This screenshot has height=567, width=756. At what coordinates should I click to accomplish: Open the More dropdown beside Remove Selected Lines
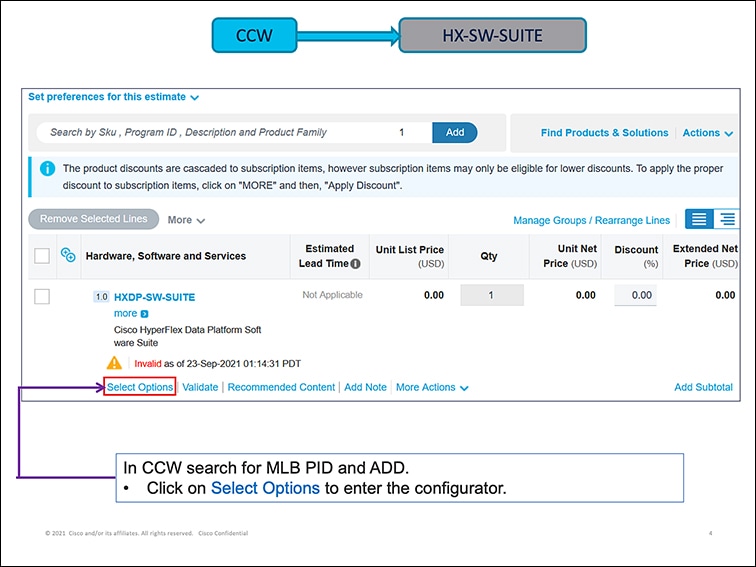click(x=186, y=220)
